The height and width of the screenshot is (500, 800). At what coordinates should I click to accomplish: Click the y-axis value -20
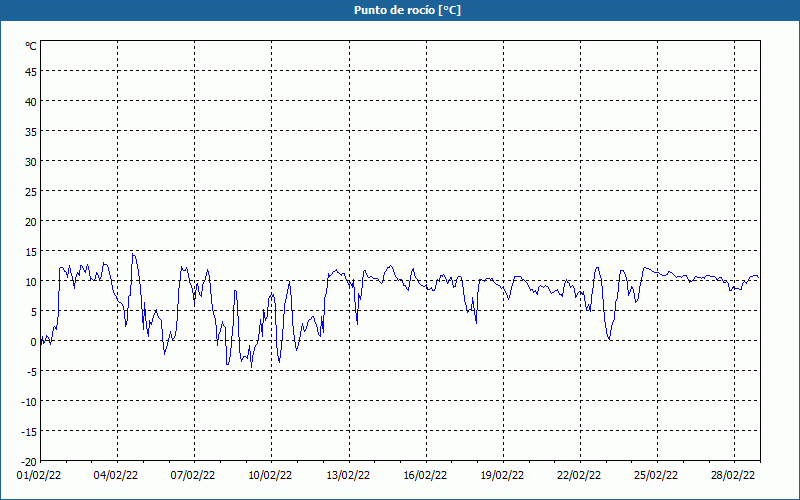29,462
